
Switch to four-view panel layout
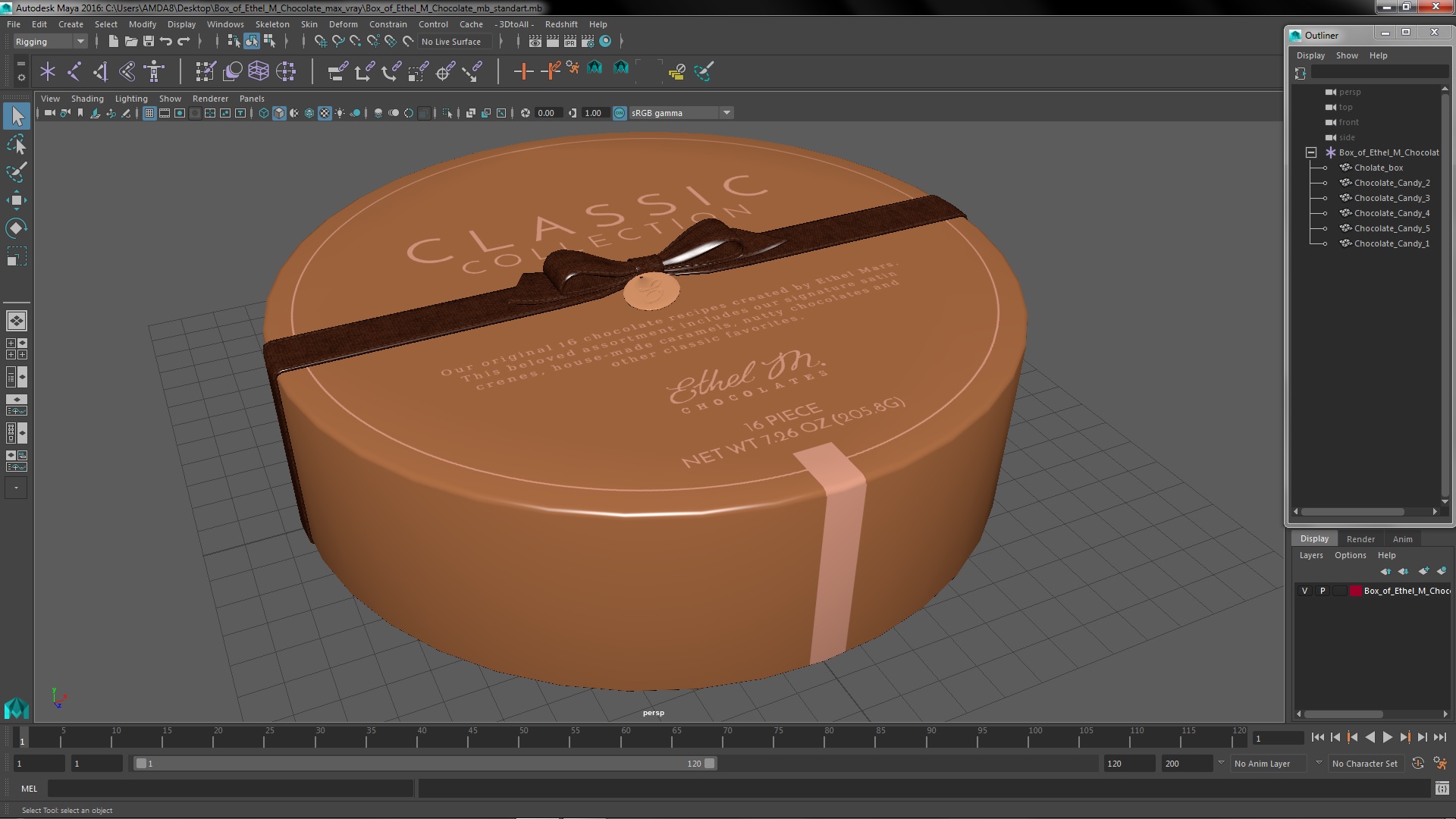pyautogui.click(x=16, y=349)
